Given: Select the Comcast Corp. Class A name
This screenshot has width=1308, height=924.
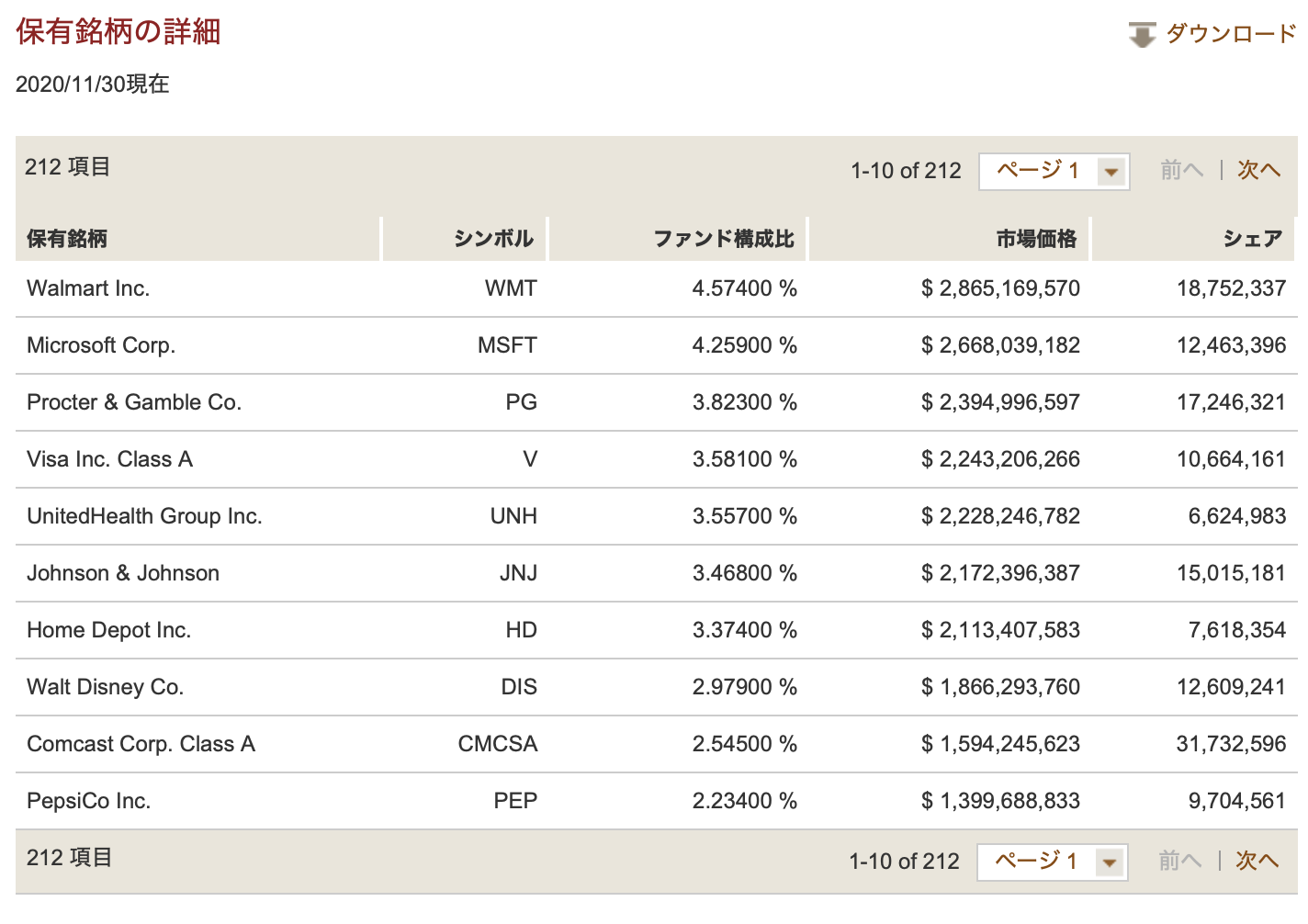Looking at the screenshot, I should [x=141, y=744].
